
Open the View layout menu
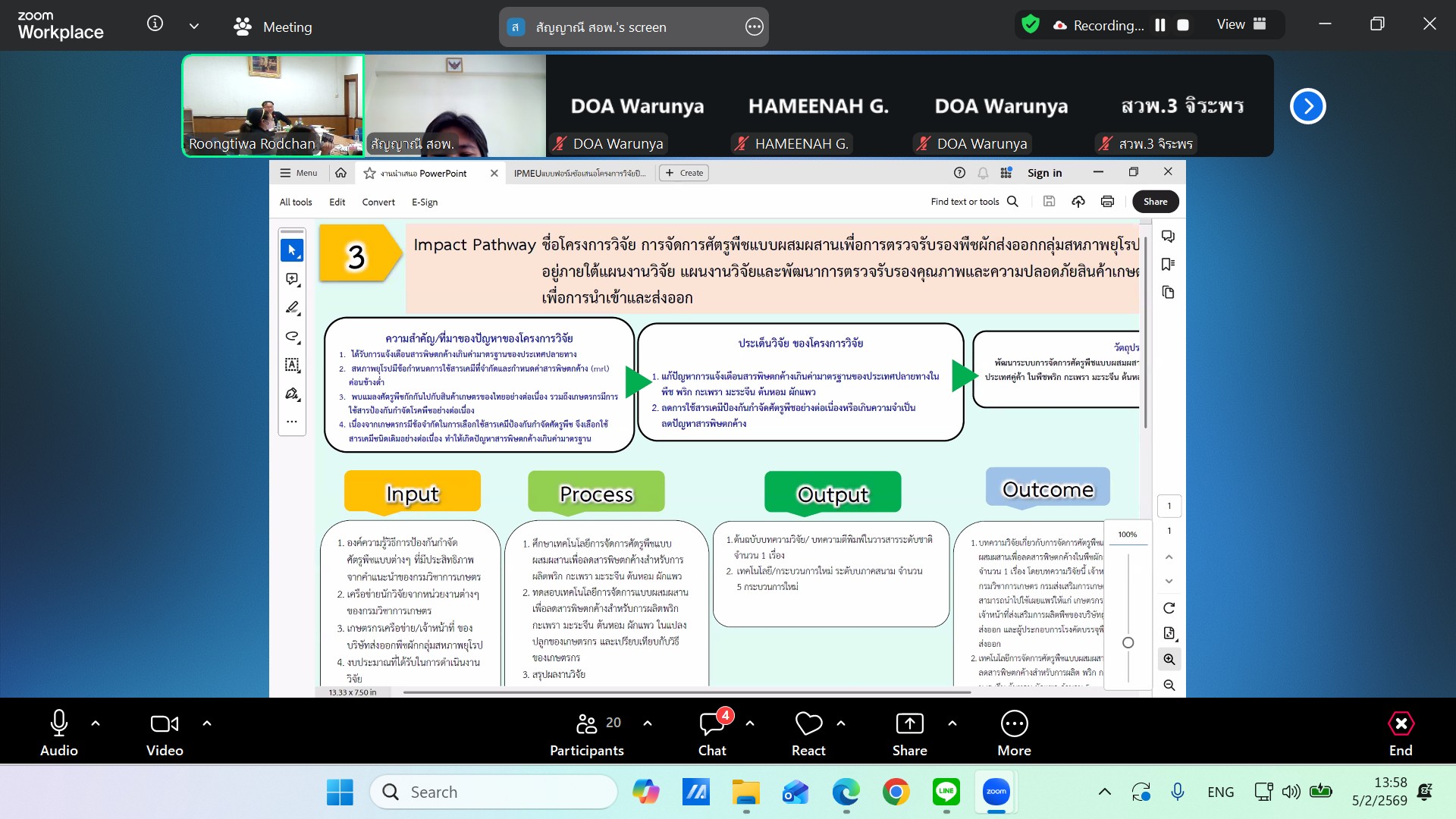(x=1241, y=24)
